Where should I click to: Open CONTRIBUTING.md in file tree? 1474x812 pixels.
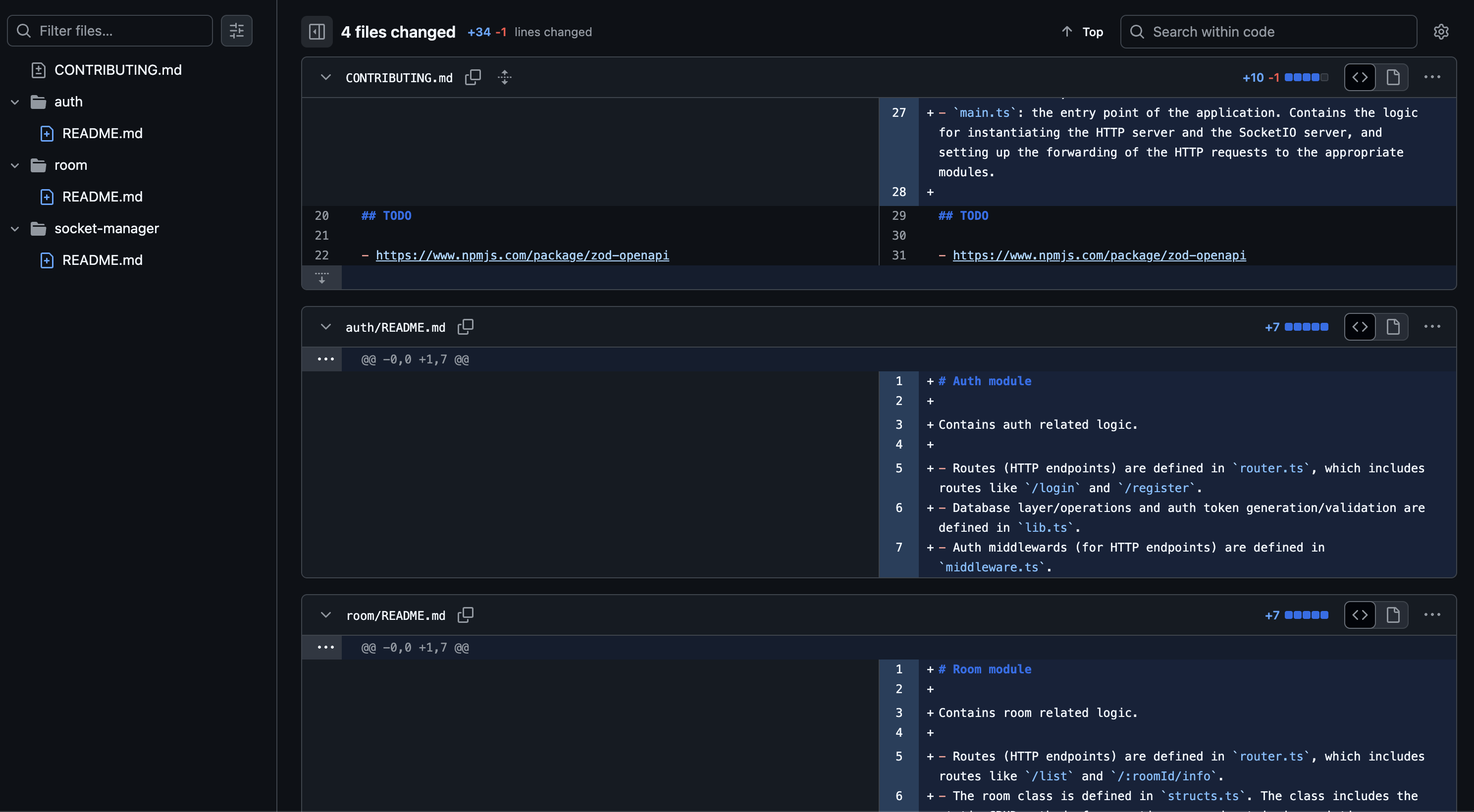click(118, 70)
